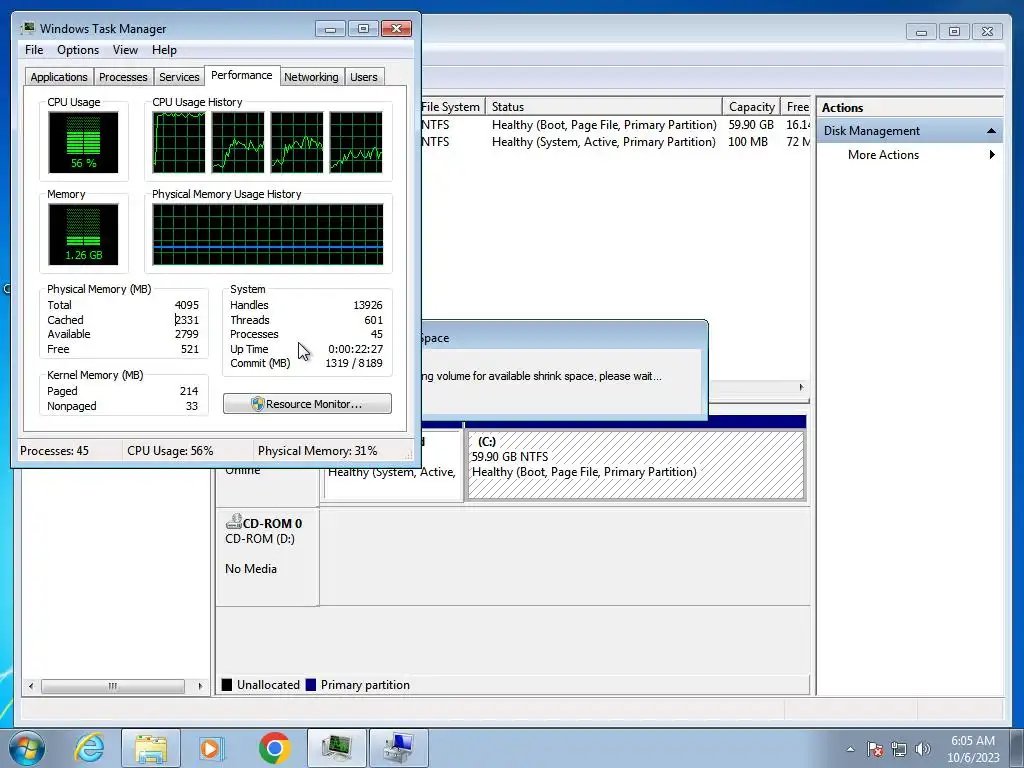Select the volume row with 59.90 GB capacity
The width and height of the screenshot is (1024, 768).
tap(615, 125)
